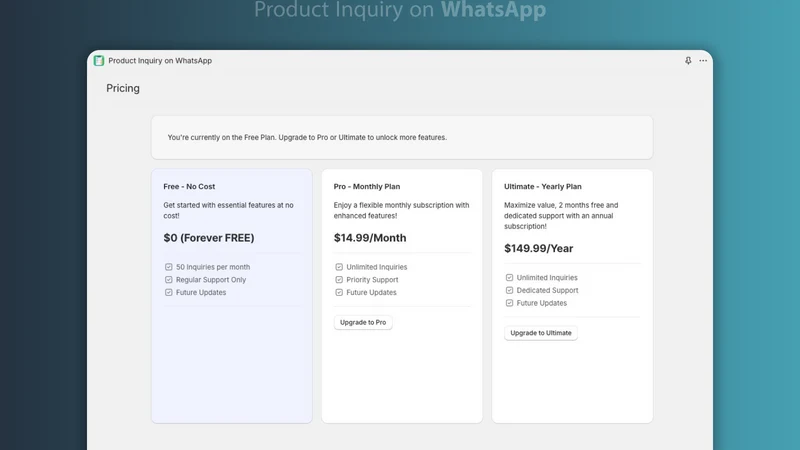Click the Pro plan Unlimited Inquiries check icon

[339, 267]
